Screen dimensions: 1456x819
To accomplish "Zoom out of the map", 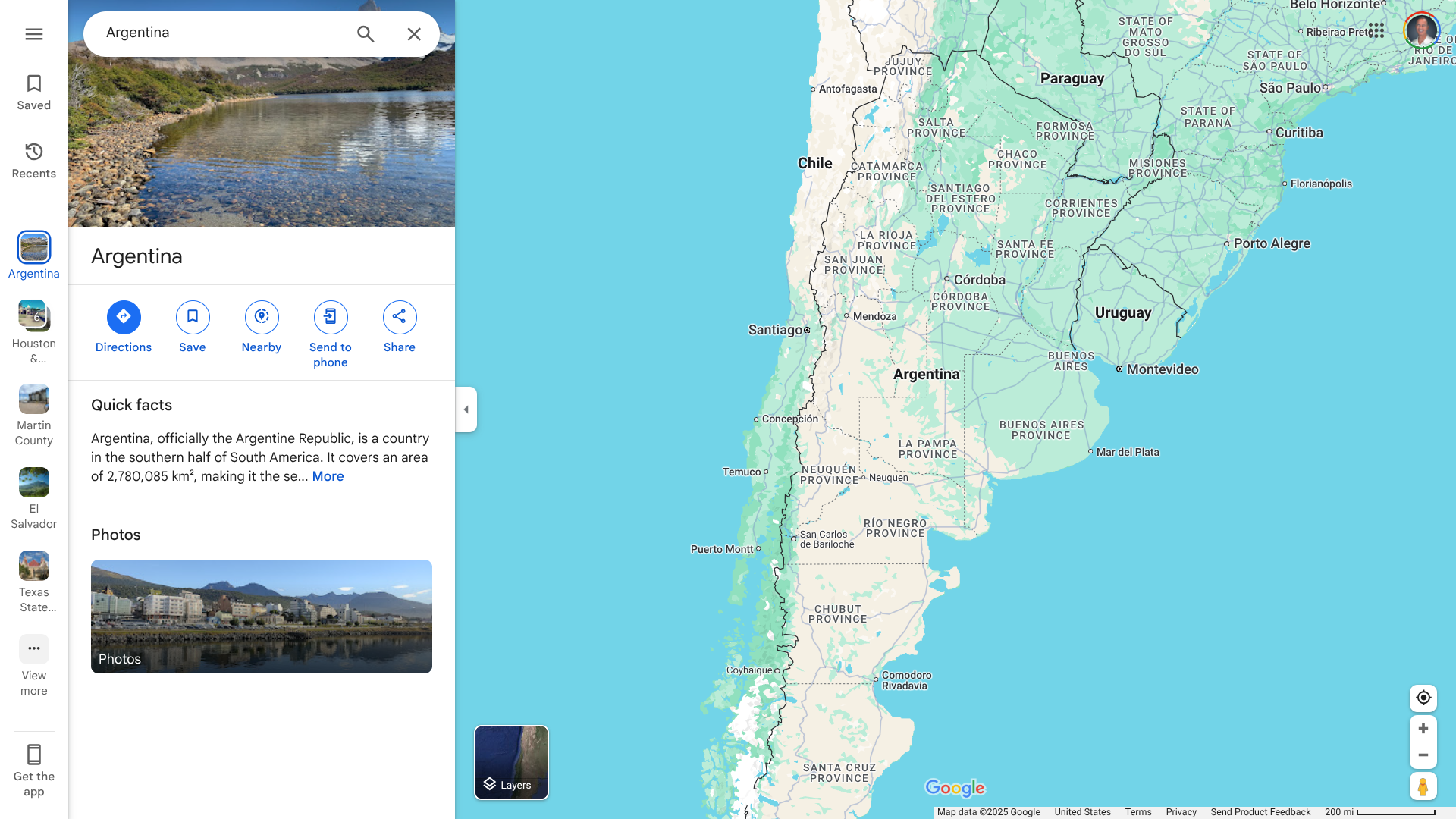I will point(1423,755).
